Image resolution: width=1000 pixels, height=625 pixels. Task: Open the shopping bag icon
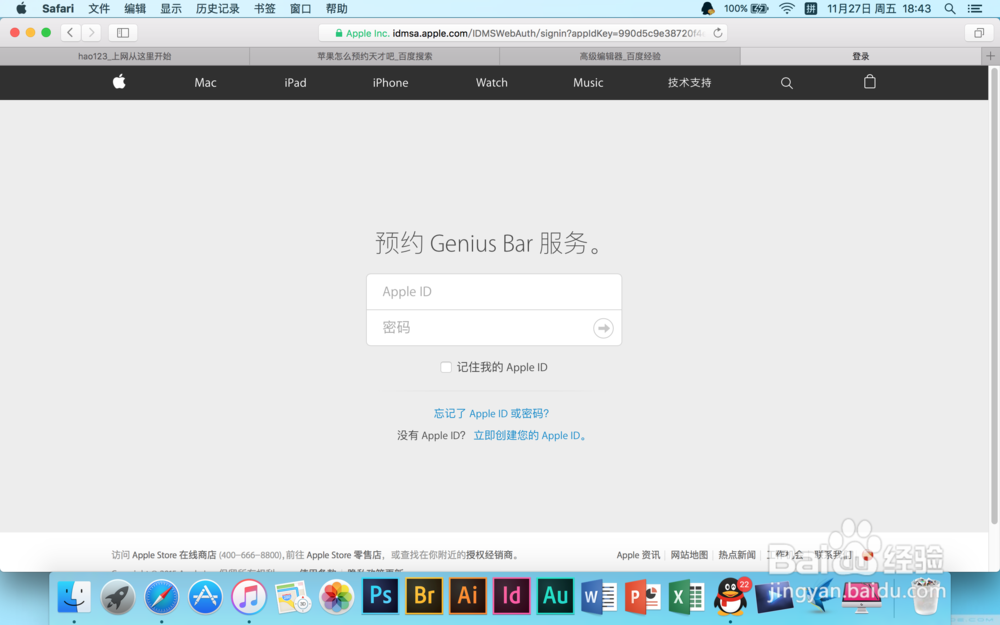tap(869, 82)
